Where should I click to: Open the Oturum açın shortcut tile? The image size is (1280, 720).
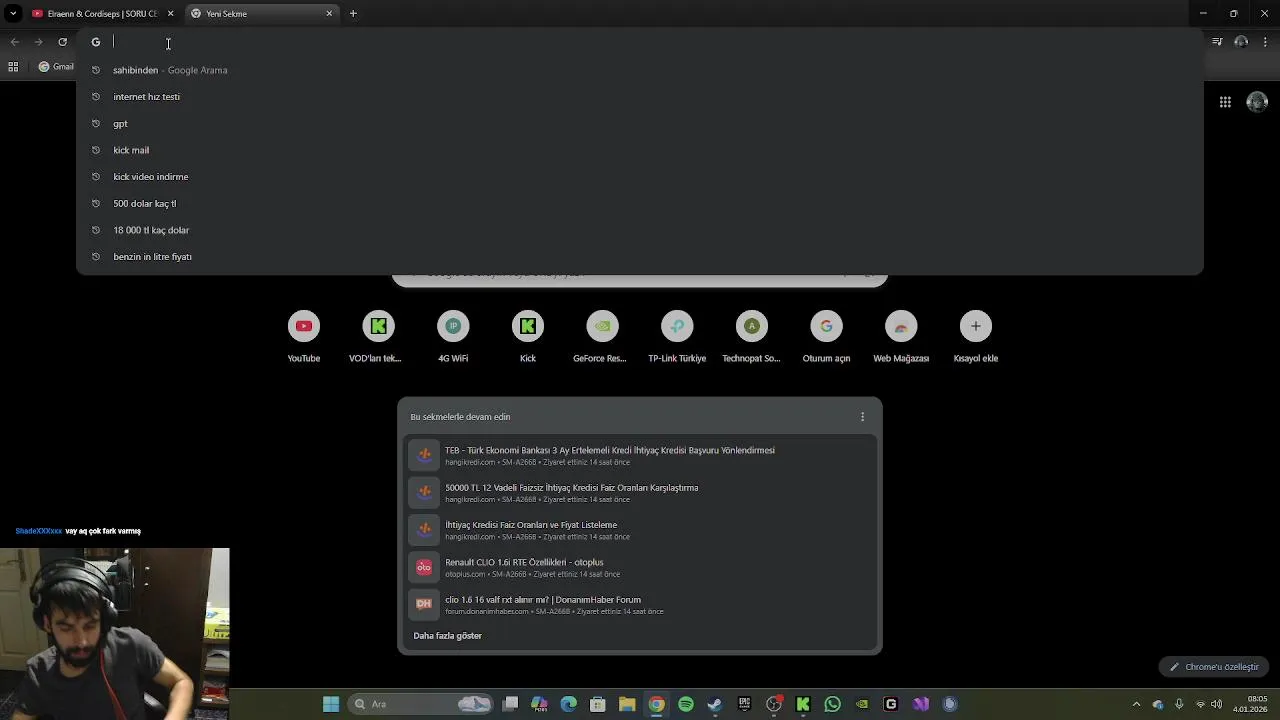(826, 337)
